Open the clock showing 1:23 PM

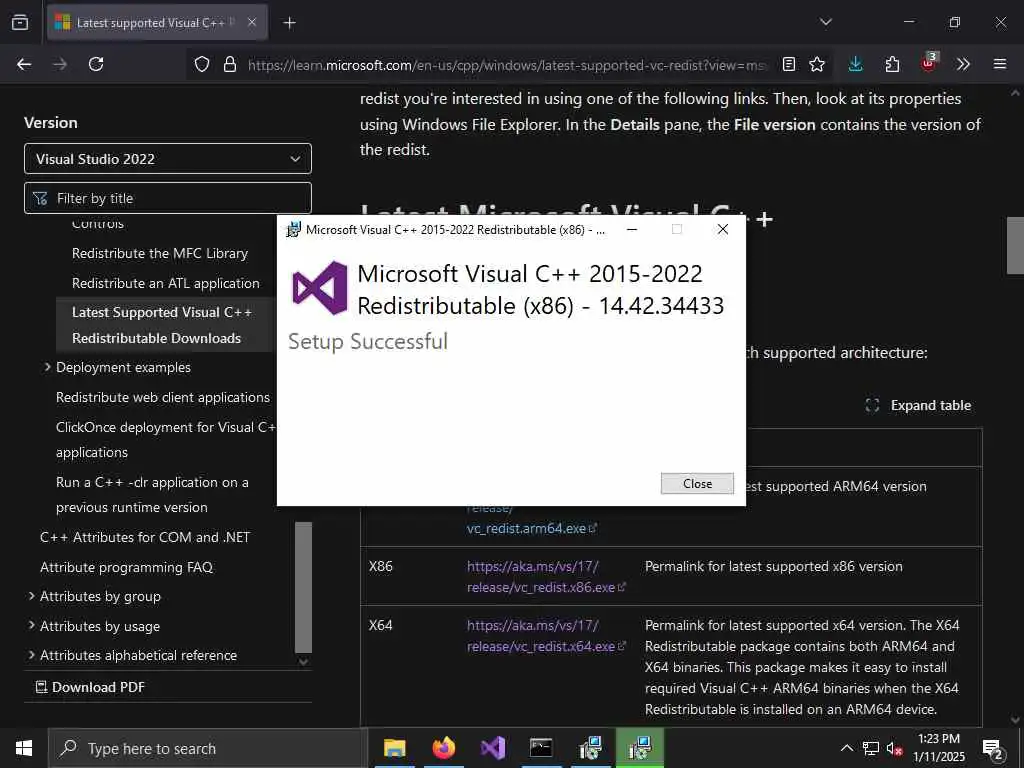[938, 748]
